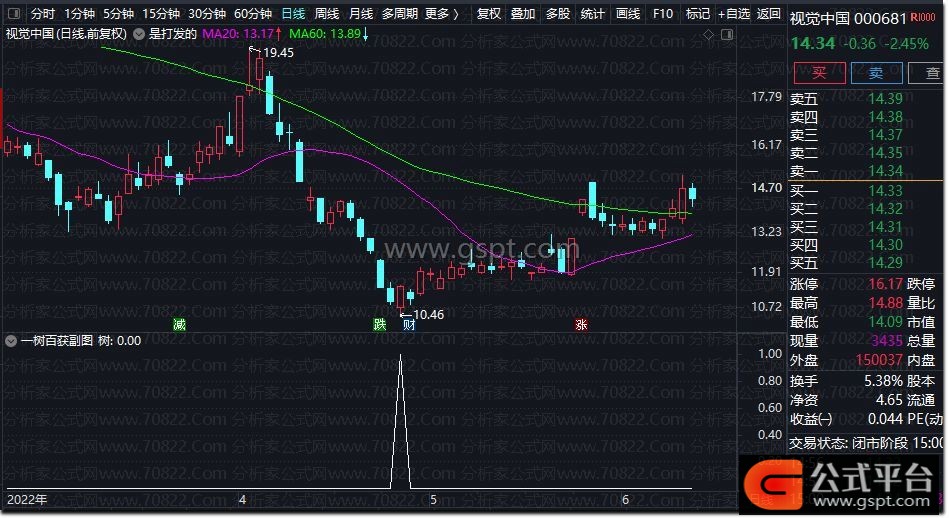Select the 买三 14.31 order row
The height and width of the screenshot is (518, 949).
846,227
